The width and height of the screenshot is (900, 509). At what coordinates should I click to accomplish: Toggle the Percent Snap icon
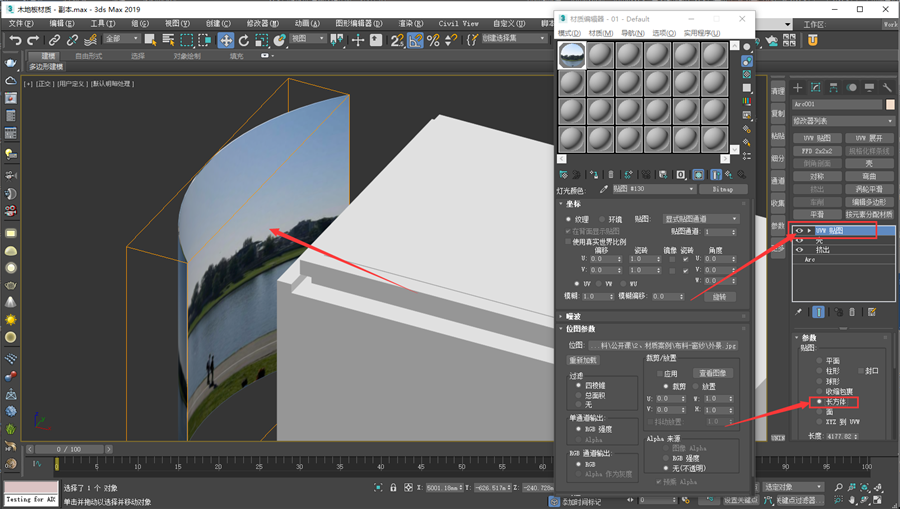(x=433, y=40)
